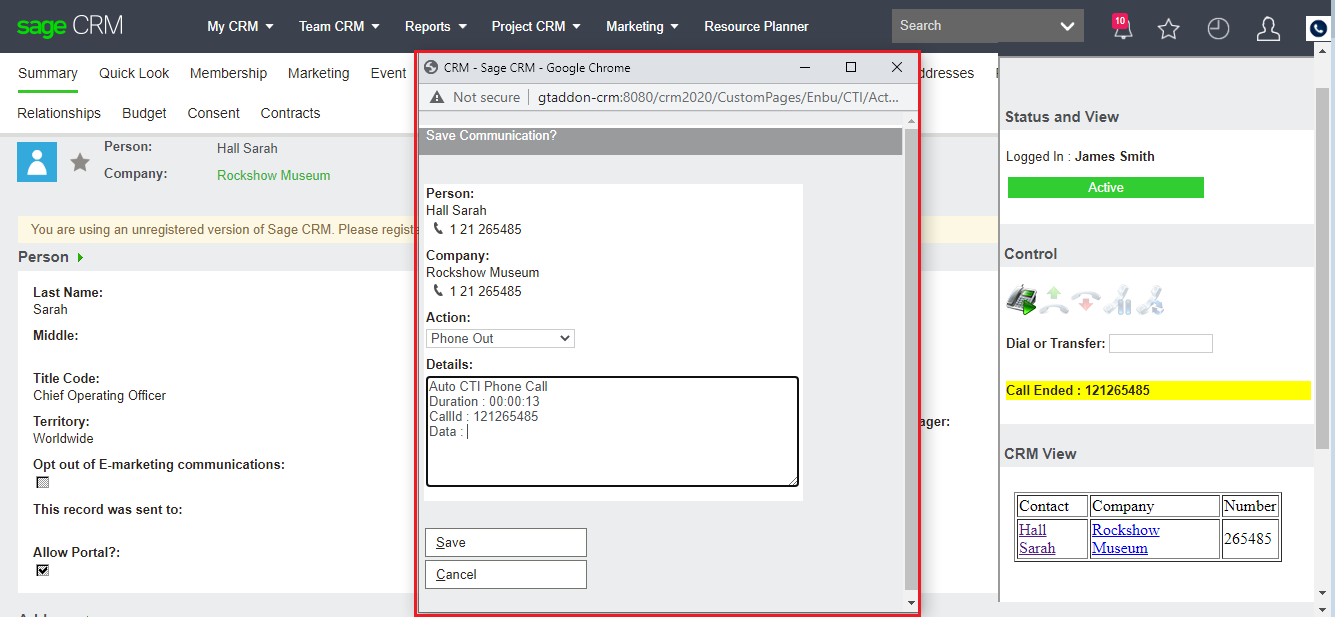Viewport: 1335px width, 617px height.
Task: Click the popup vertical scrollbar down arrow
Action: point(911,603)
